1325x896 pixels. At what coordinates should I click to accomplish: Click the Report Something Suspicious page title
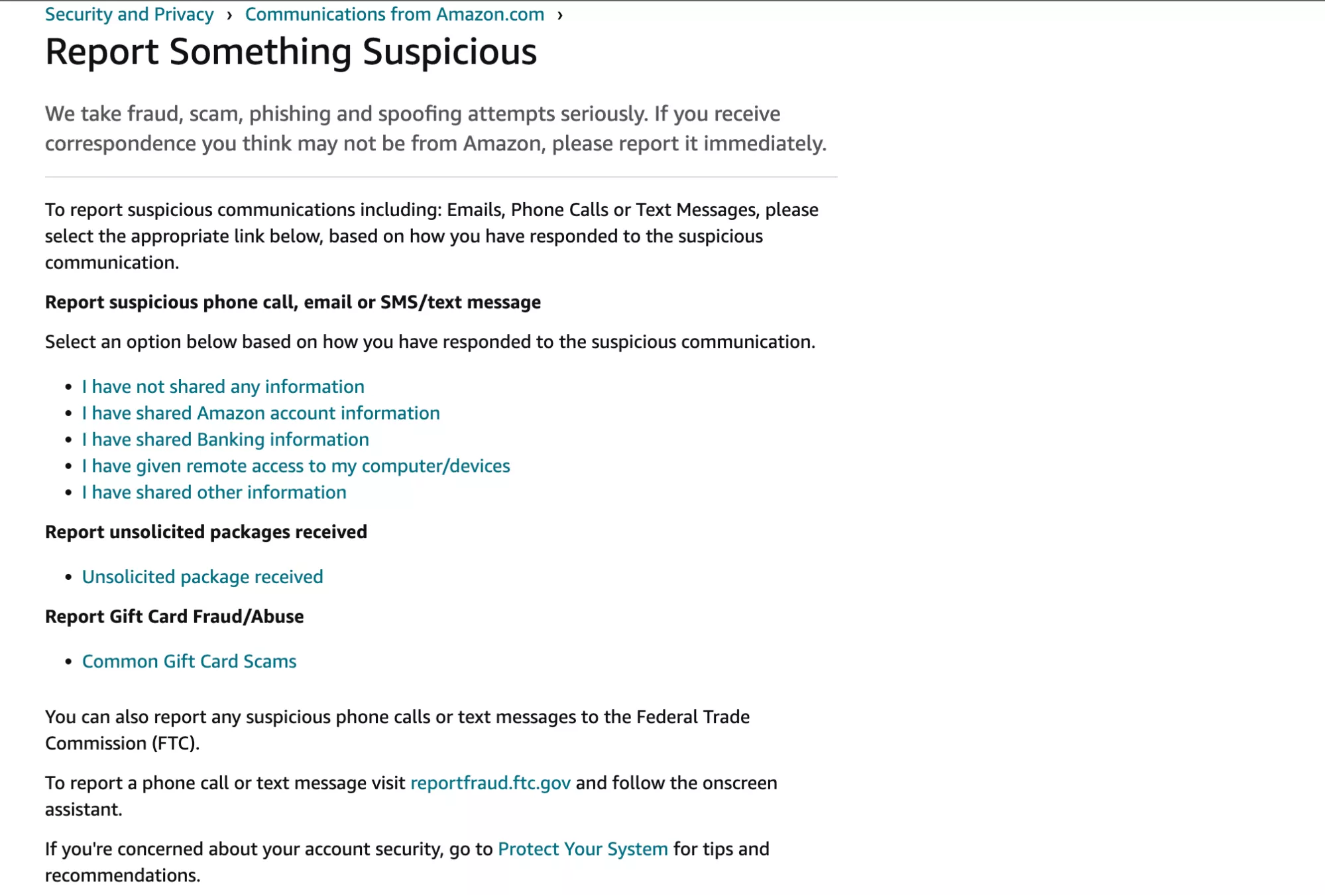tap(290, 52)
